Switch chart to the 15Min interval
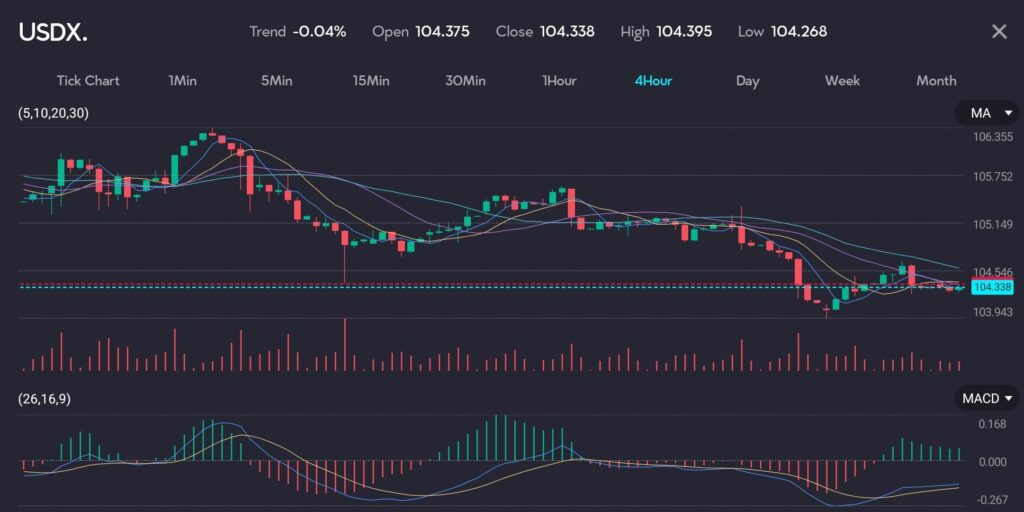The height and width of the screenshot is (512, 1024). (x=371, y=81)
